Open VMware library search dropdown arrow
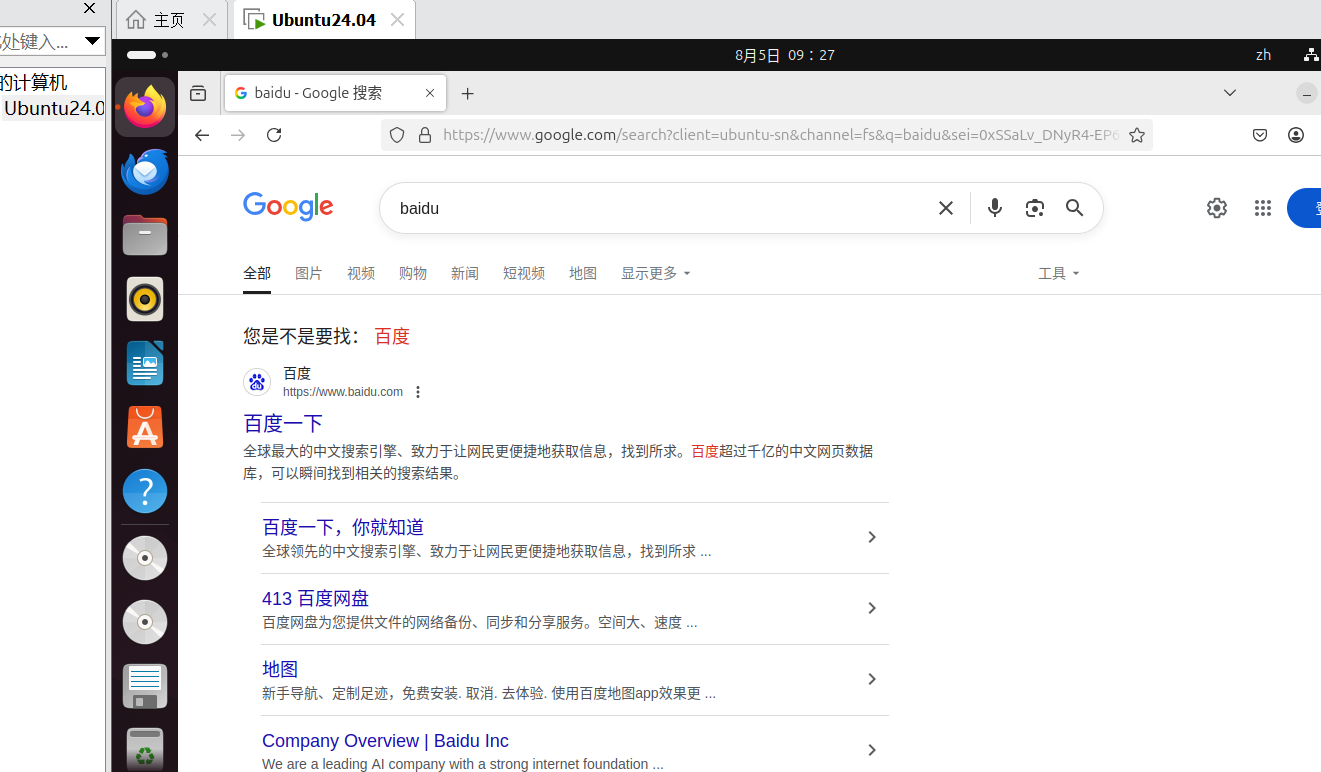The width and height of the screenshot is (1321, 772). pyautogui.click(x=92, y=41)
